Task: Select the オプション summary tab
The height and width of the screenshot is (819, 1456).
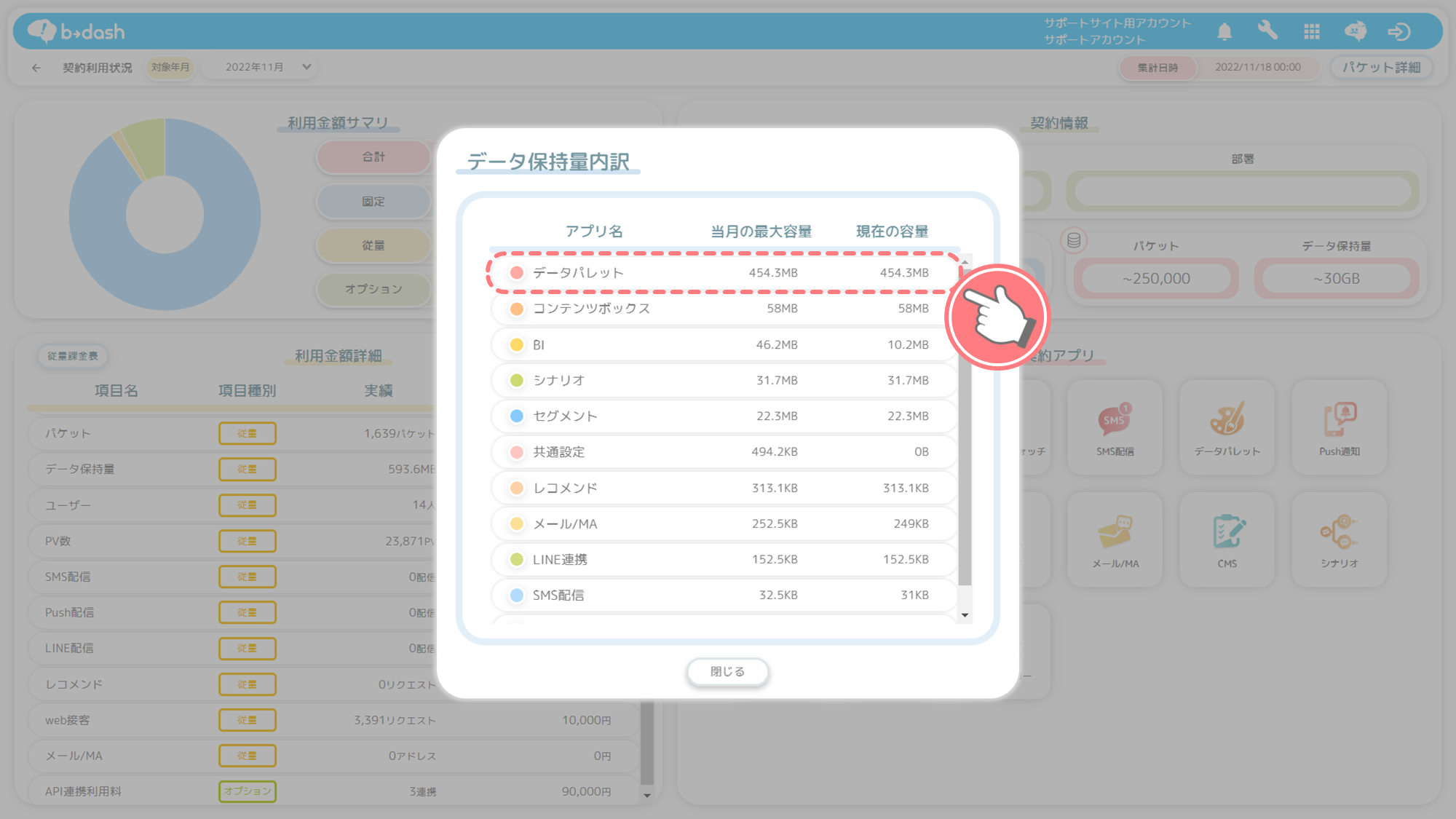Action: click(x=373, y=289)
